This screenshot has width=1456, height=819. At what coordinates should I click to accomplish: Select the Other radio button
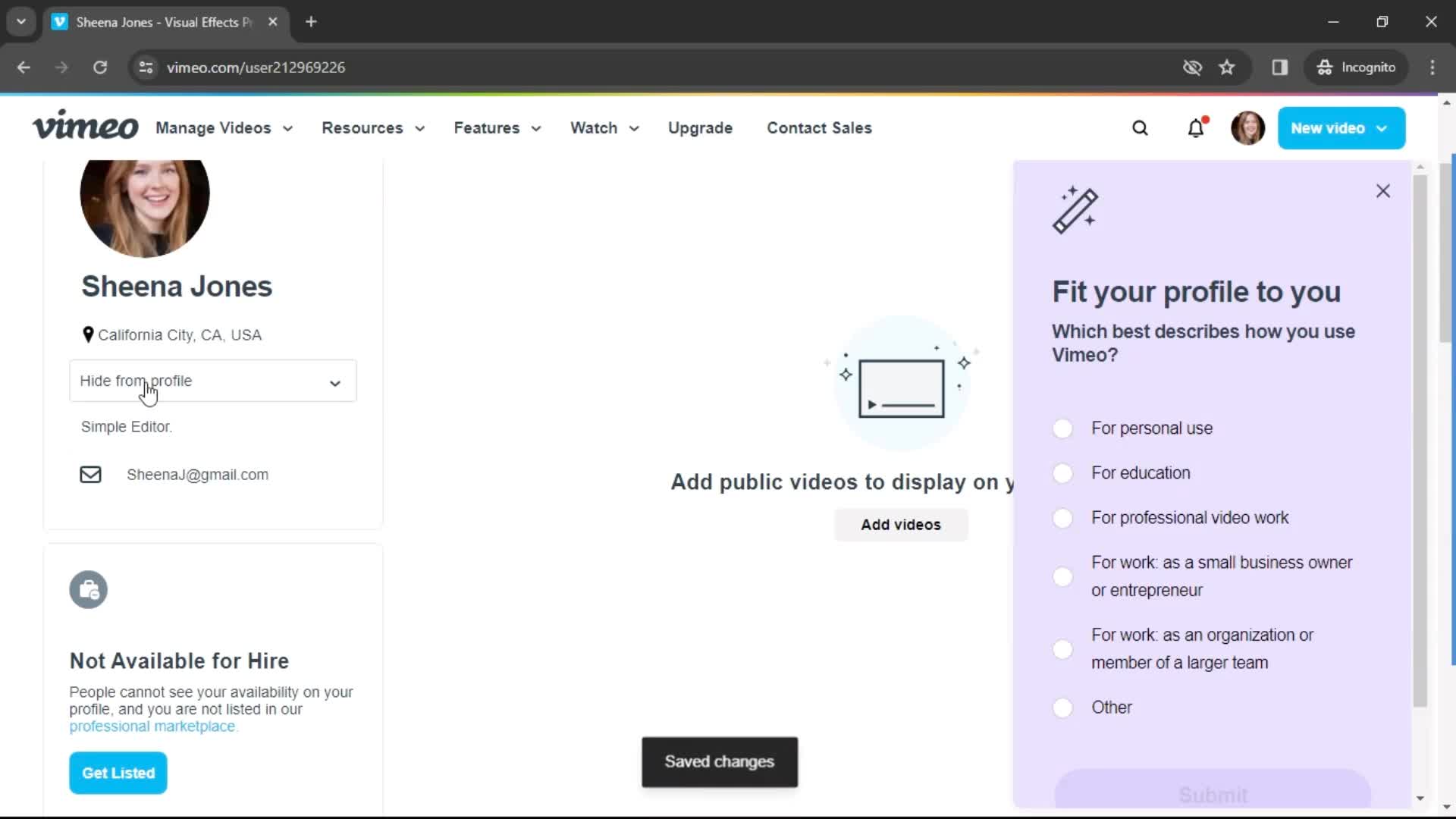tap(1063, 707)
